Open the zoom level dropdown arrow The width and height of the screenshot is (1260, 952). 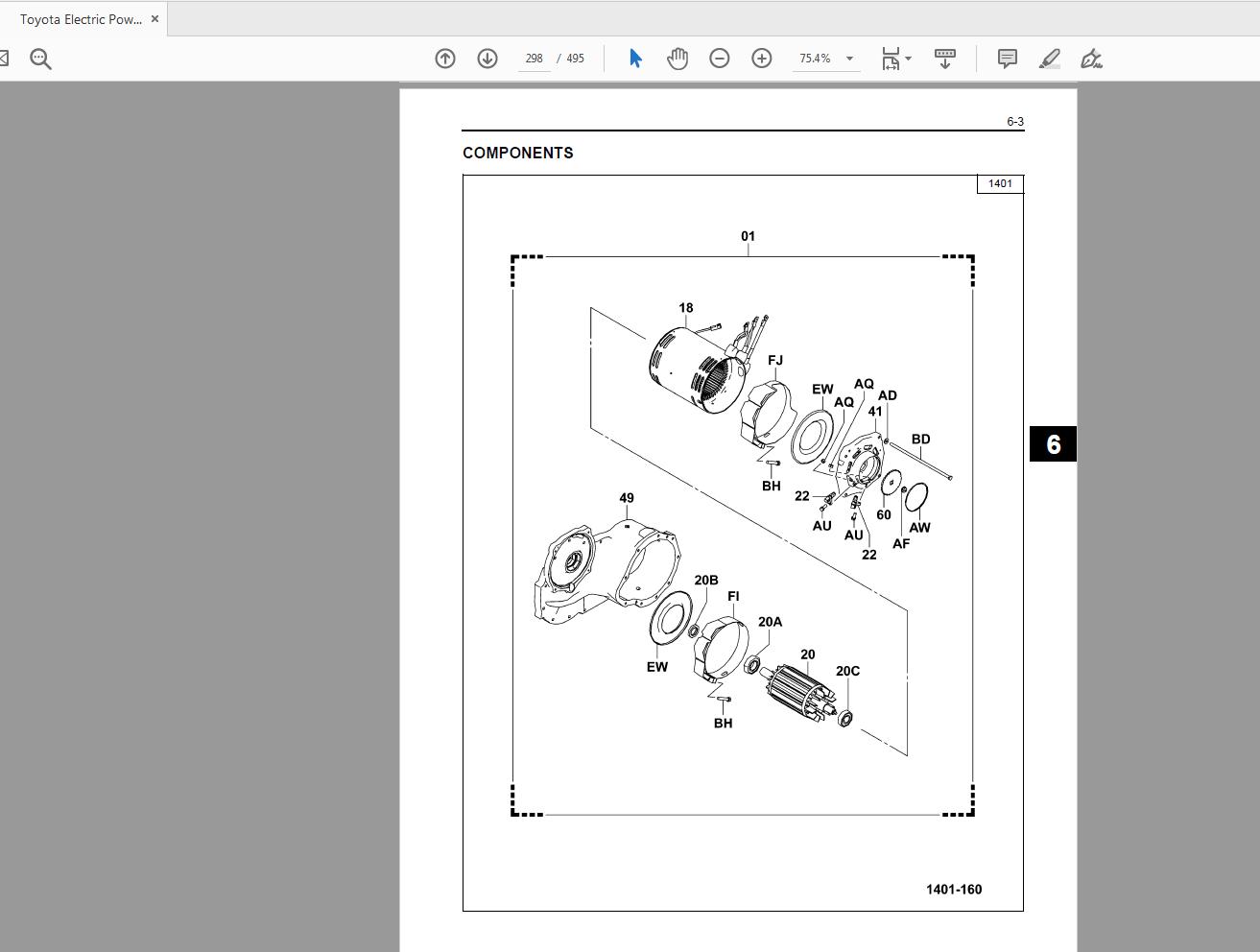coord(849,59)
